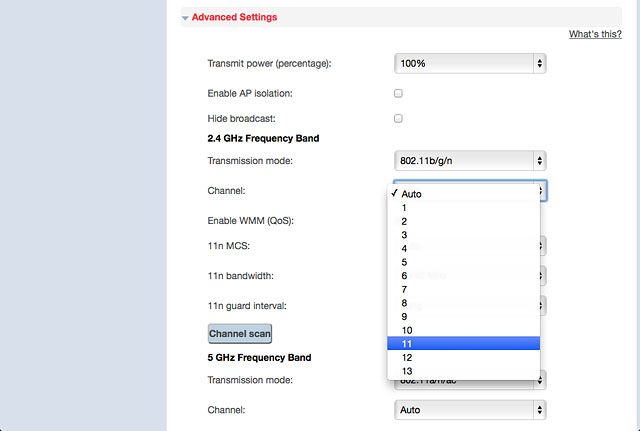The image size is (640, 431).
Task: Click the Channel scan button
Action: pyautogui.click(x=240, y=334)
